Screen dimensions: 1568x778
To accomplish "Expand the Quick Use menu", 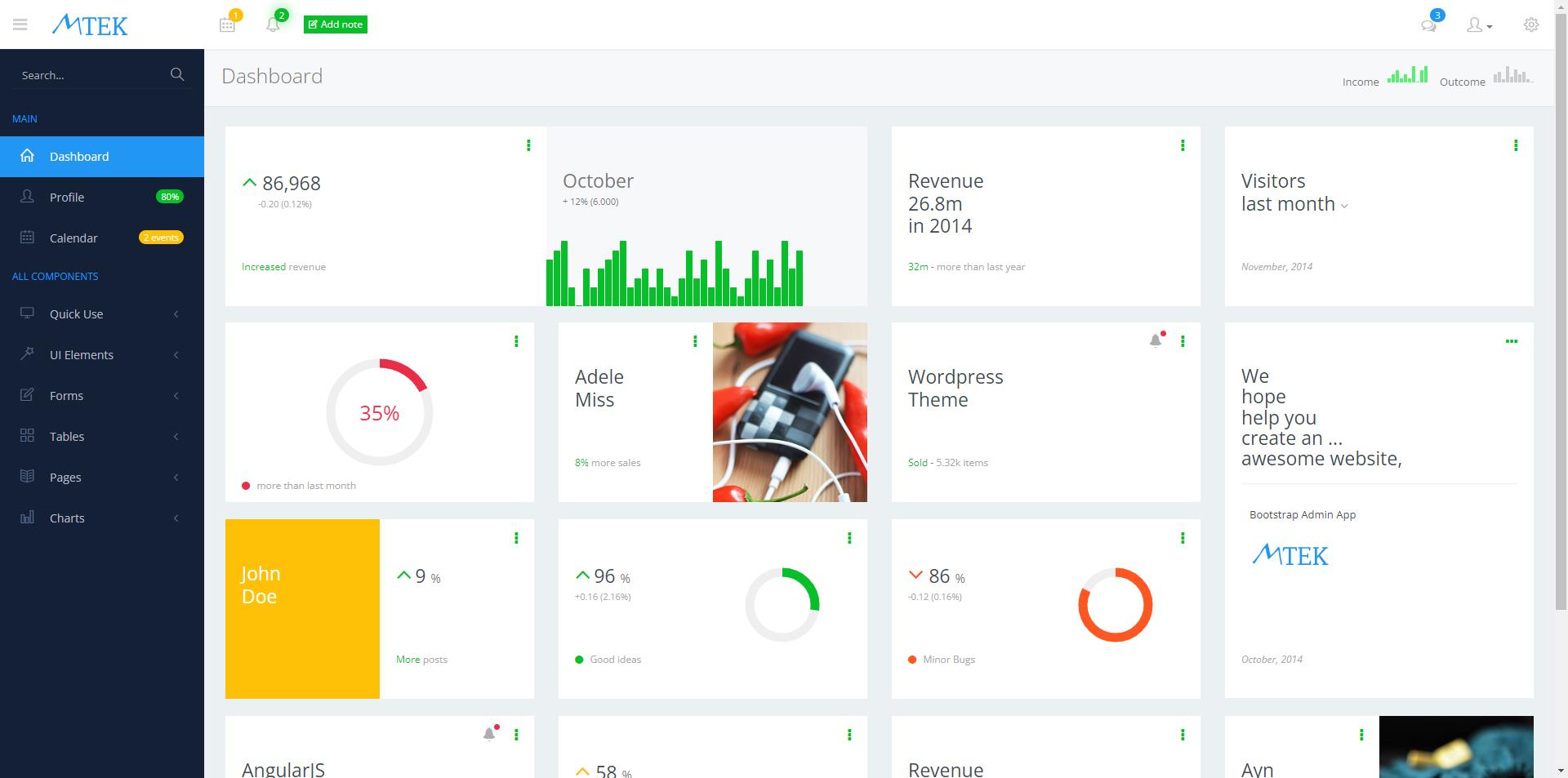I will [102, 314].
